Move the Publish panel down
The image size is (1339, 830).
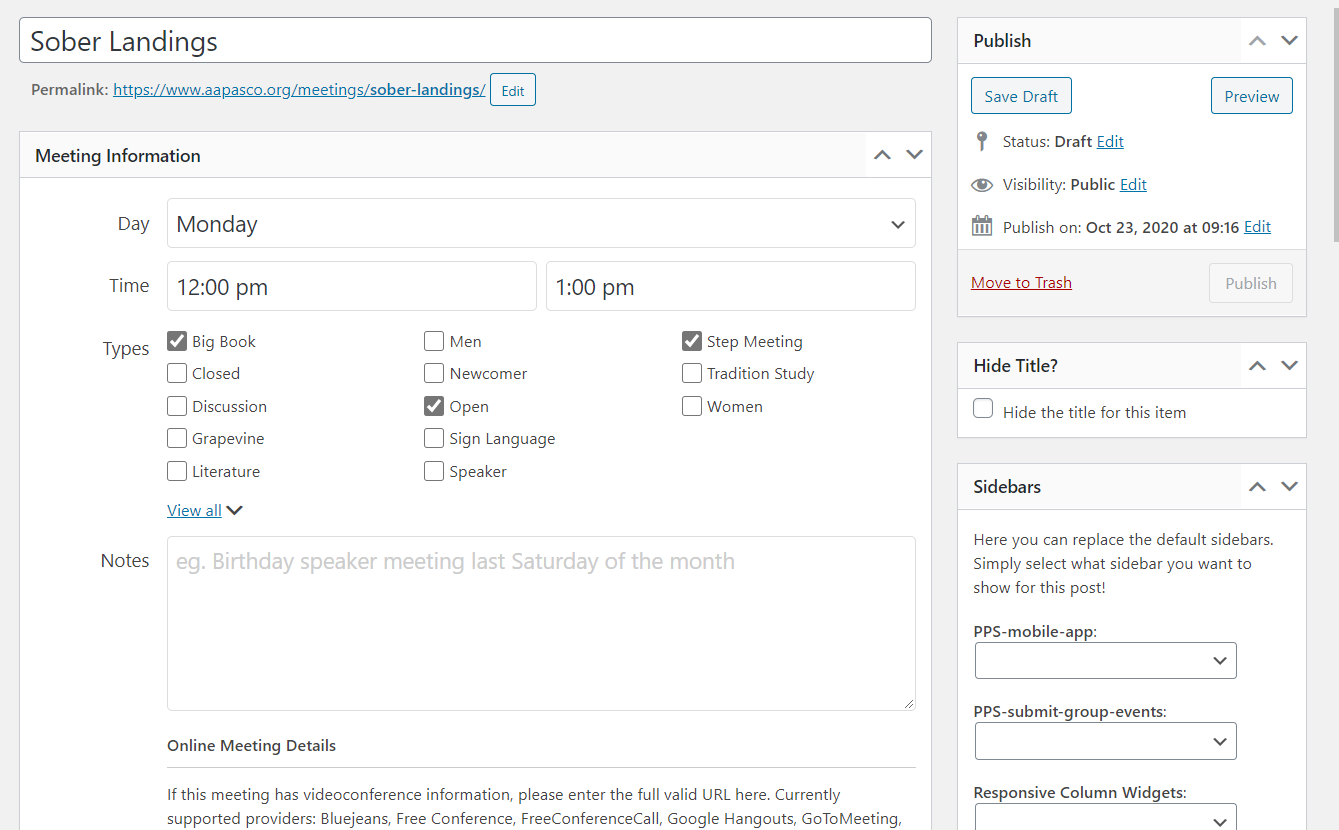pyautogui.click(x=1289, y=41)
